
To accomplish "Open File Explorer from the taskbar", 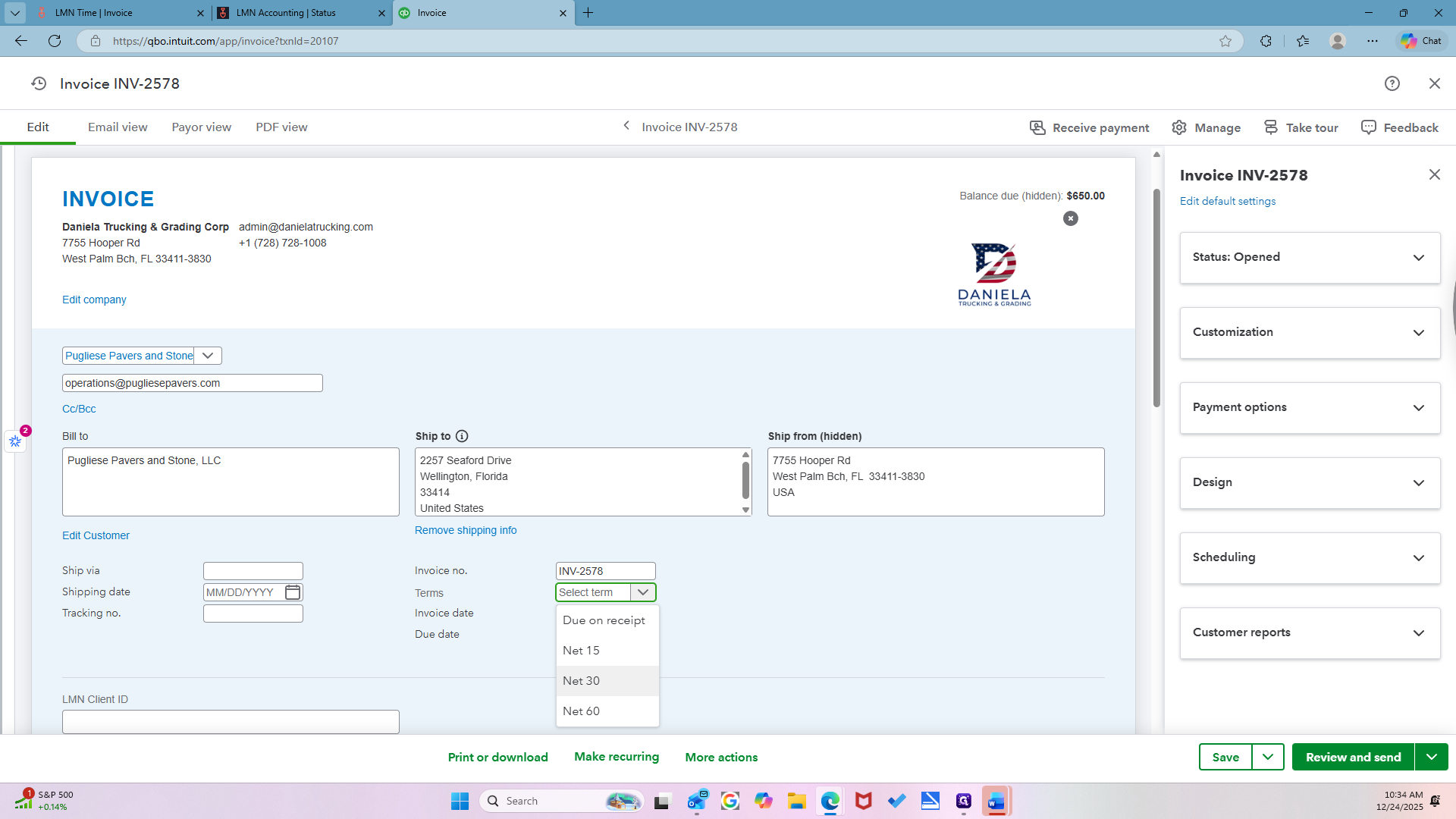I will [796, 801].
